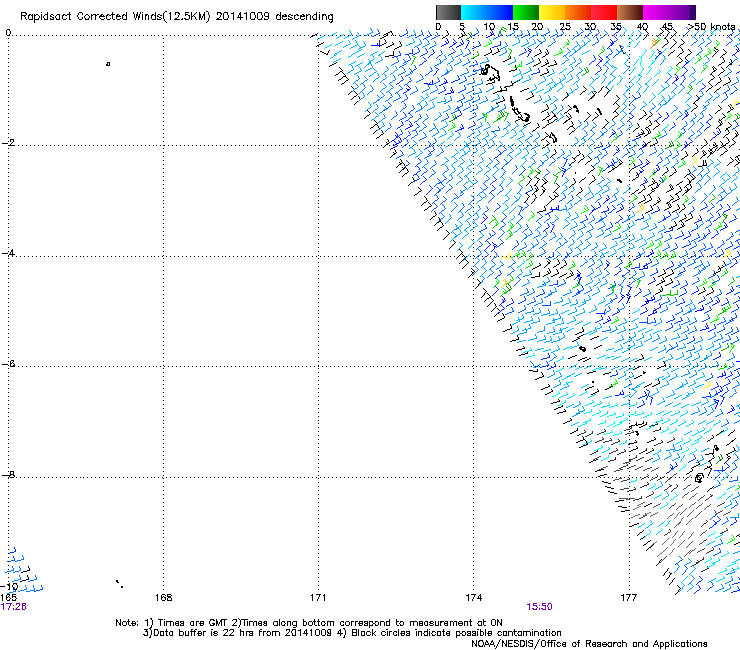
Task: Pick the dark purple 45-50 knots band
Action: click(x=682, y=12)
